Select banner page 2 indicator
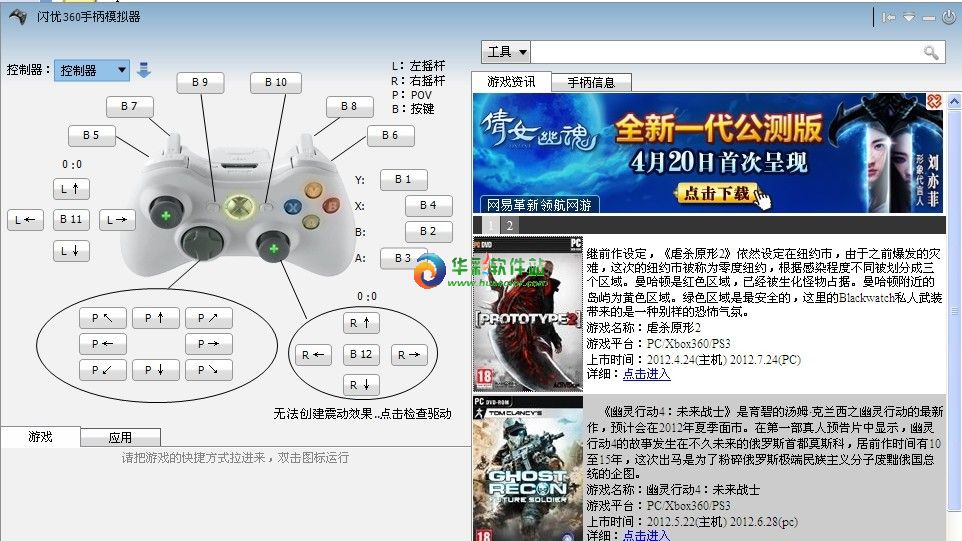 [509, 225]
